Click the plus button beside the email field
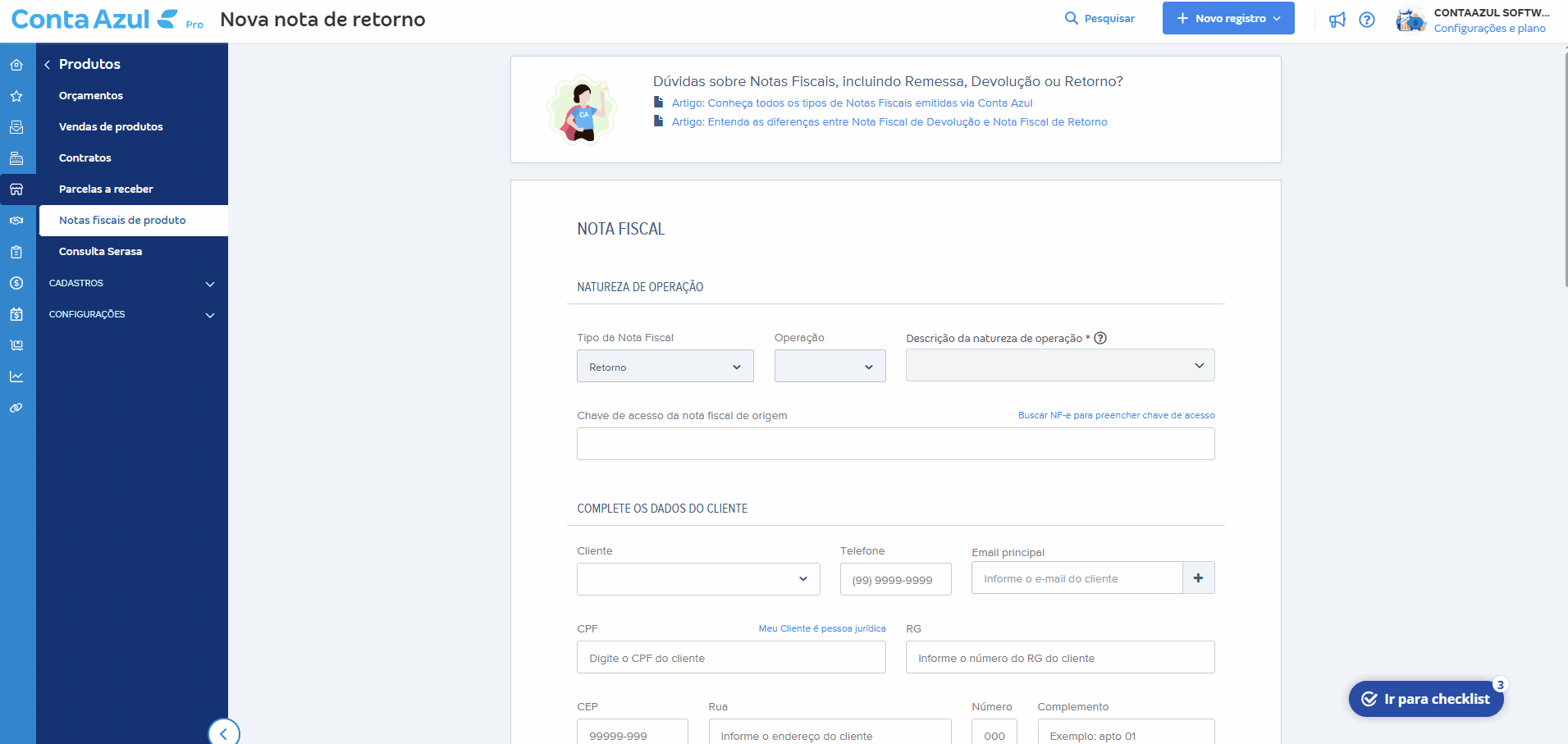 coord(1198,578)
